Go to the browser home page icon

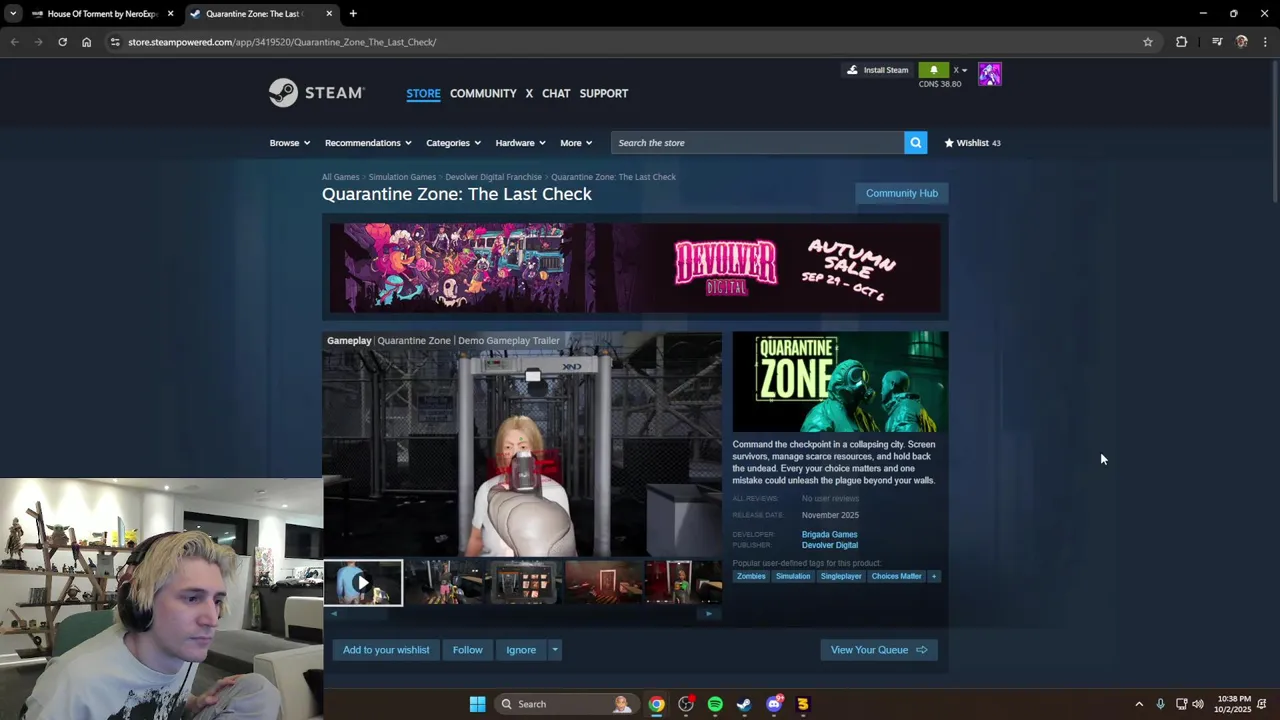[86, 42]
